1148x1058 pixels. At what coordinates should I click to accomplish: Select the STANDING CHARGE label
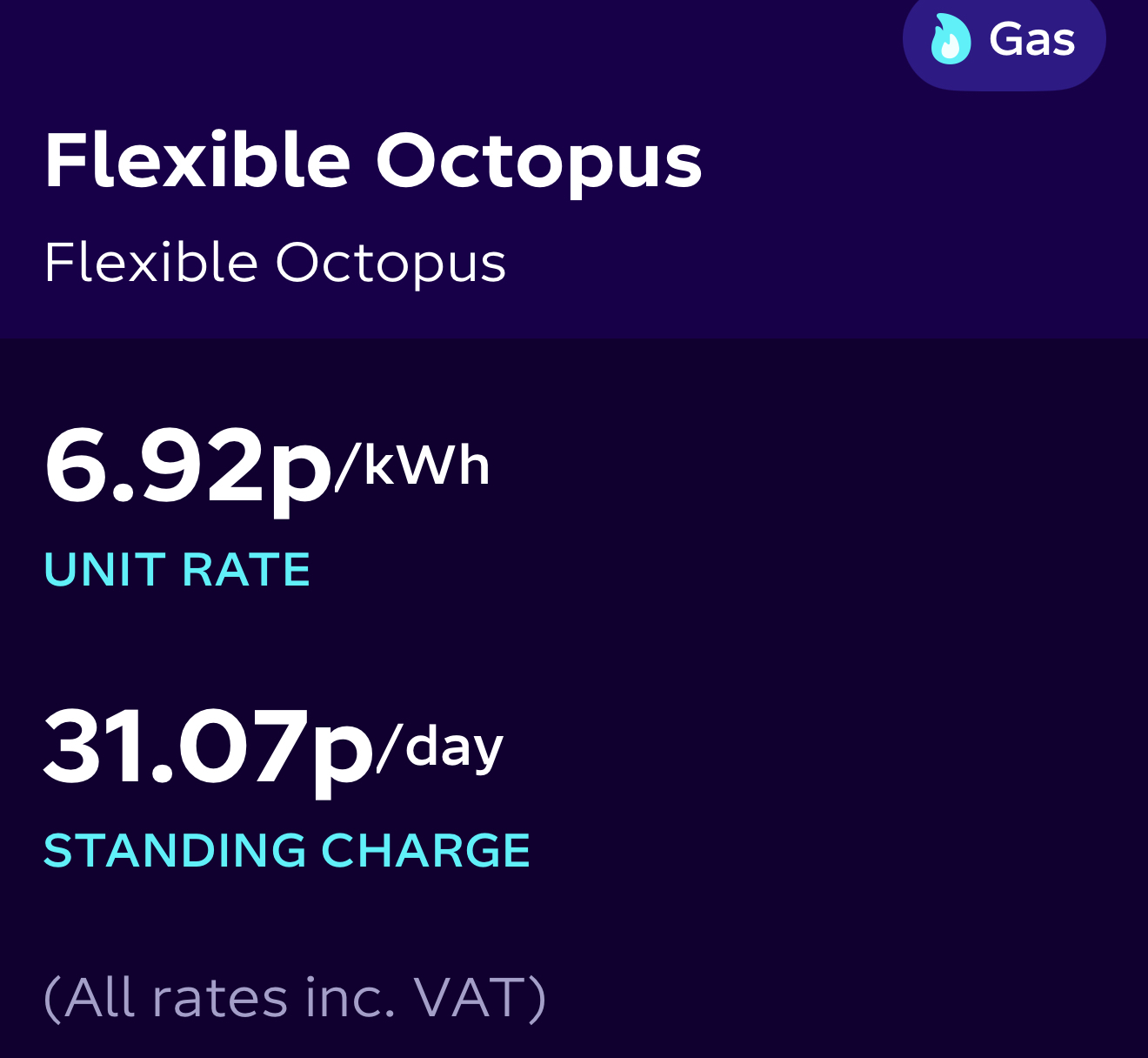point(287,850)
